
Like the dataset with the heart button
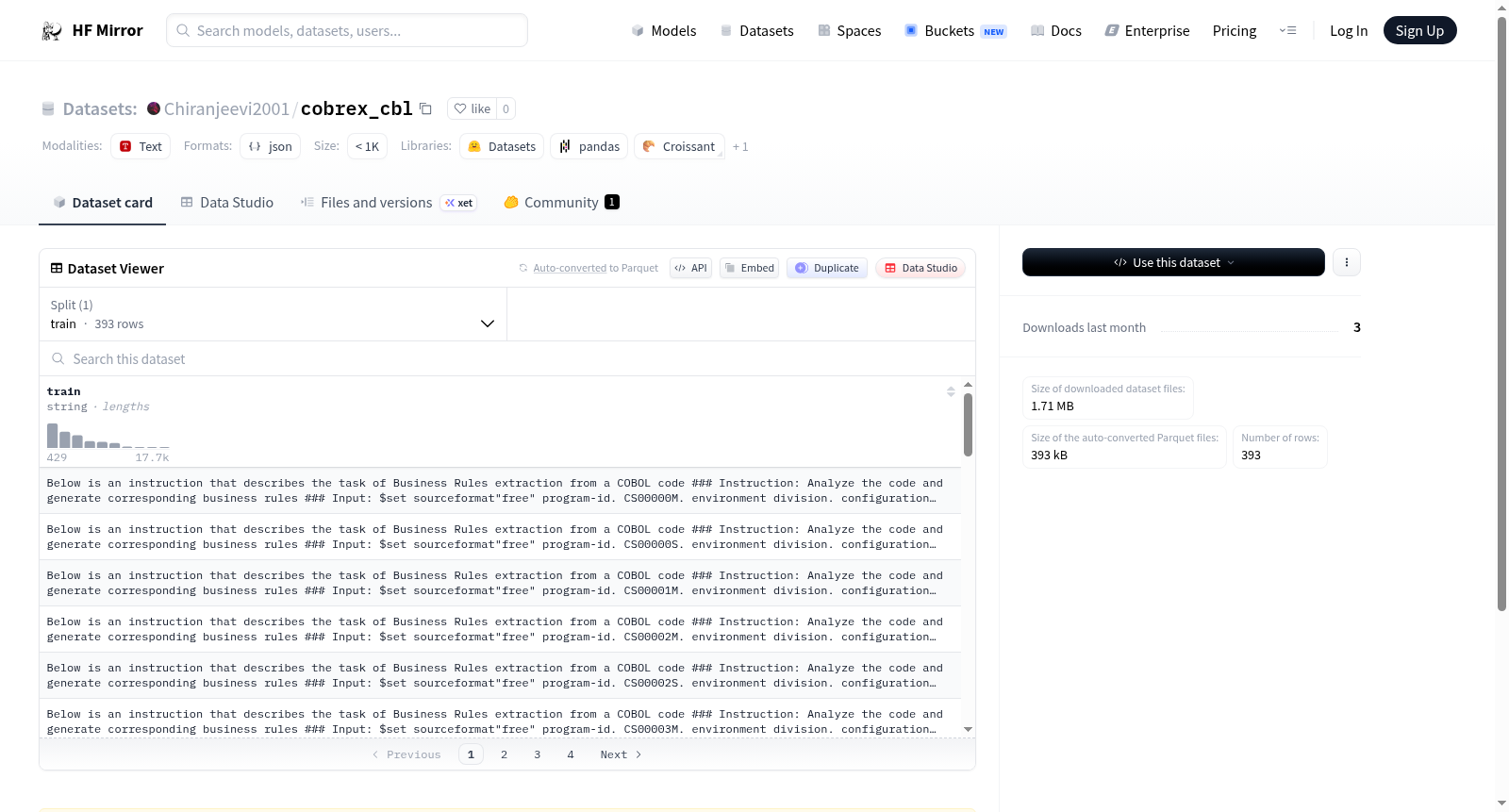pos(473,108)
